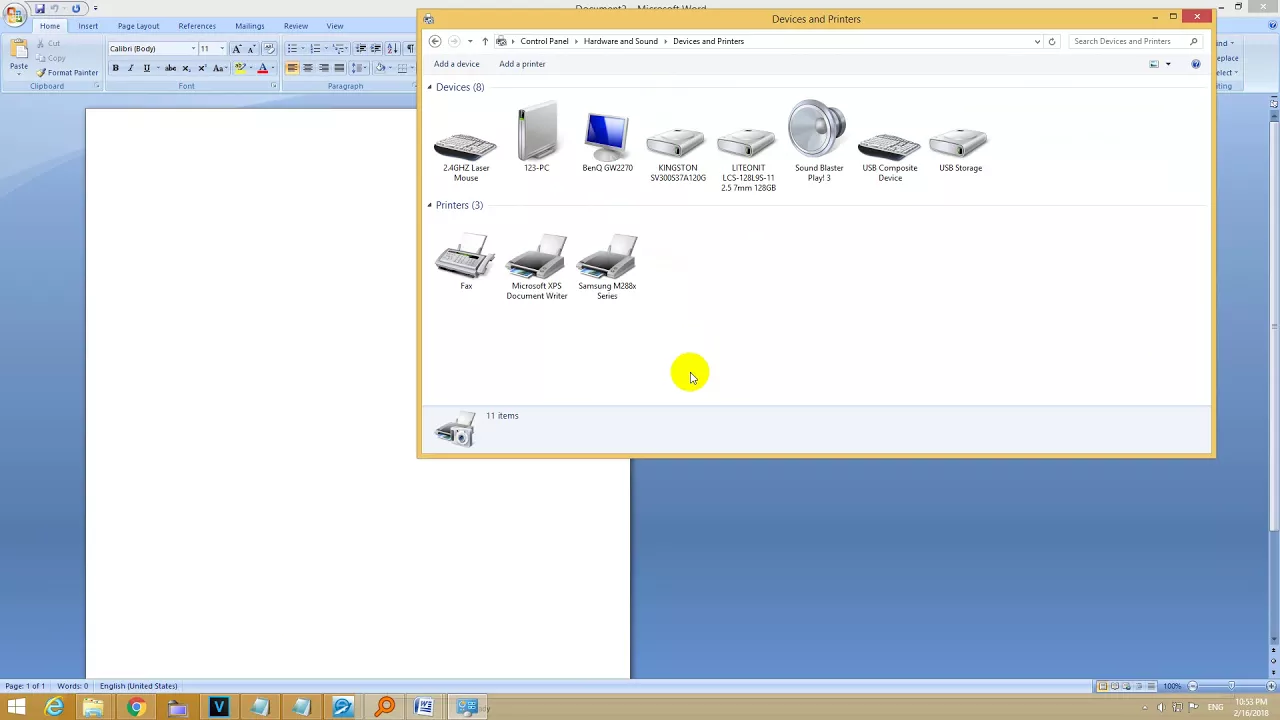Select the Sound Blaster Play! 3 device
The width and height of the screenshot is (1280, 720).
818,141
